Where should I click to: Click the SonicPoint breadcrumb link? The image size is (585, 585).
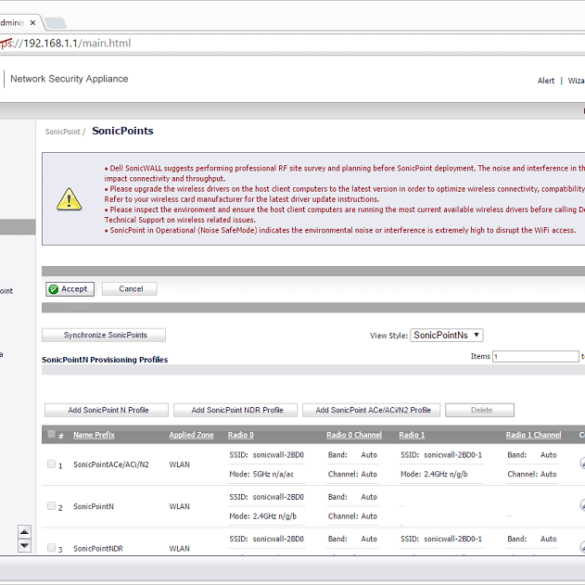click(x=63, y=132)
